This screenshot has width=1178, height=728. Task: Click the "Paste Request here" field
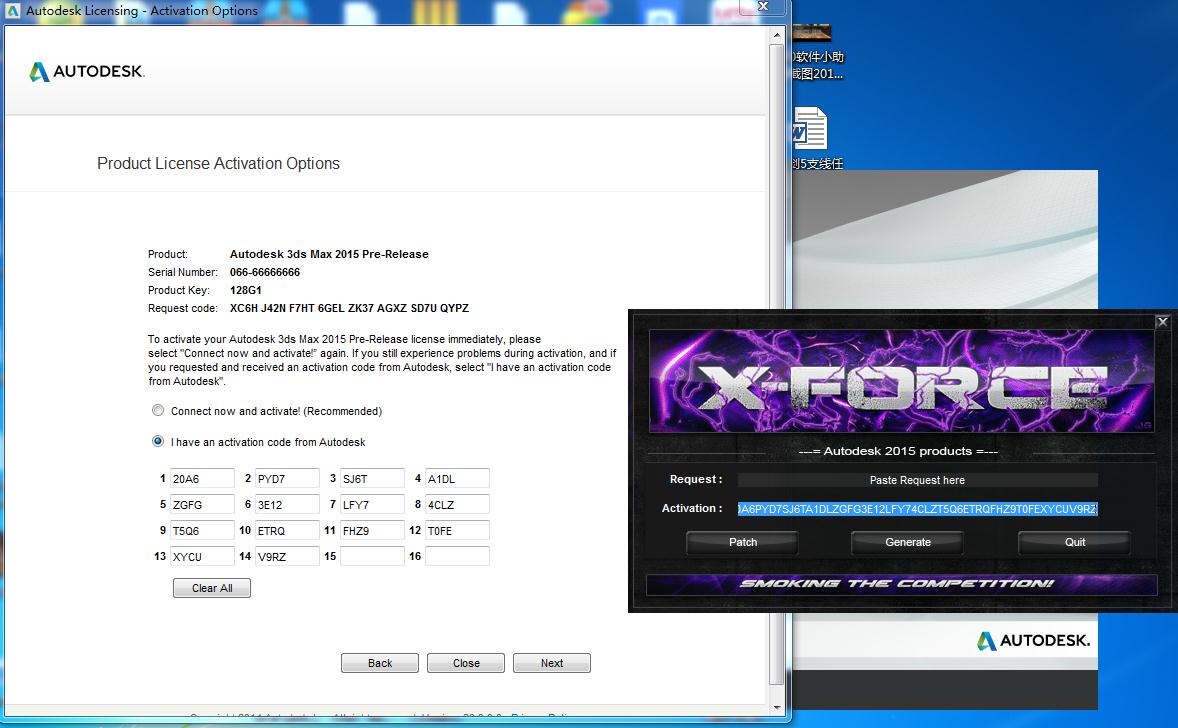coord(917,480)
